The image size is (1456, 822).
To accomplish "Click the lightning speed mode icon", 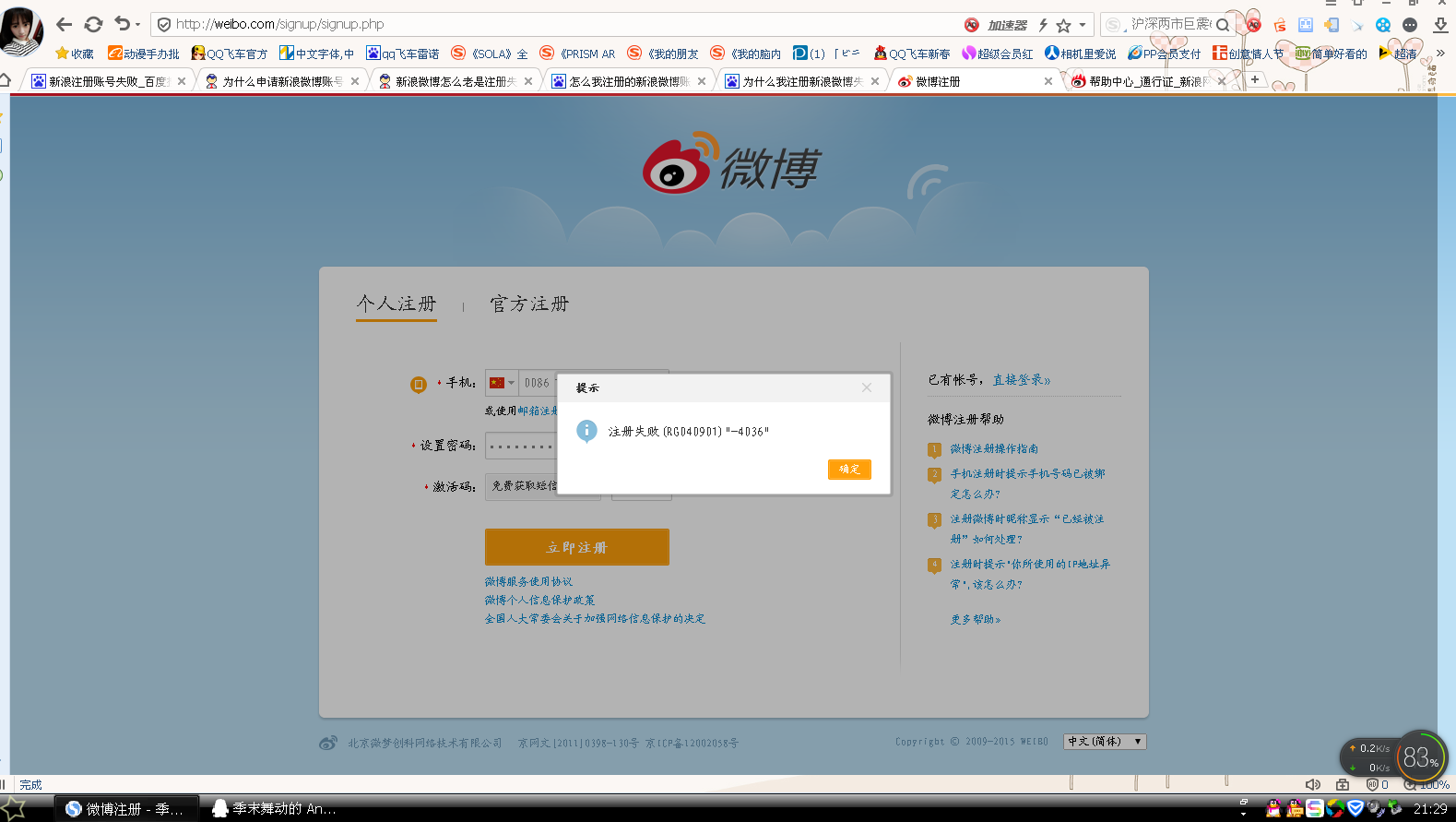I will pyautogui.click(x=1043, y=25).
